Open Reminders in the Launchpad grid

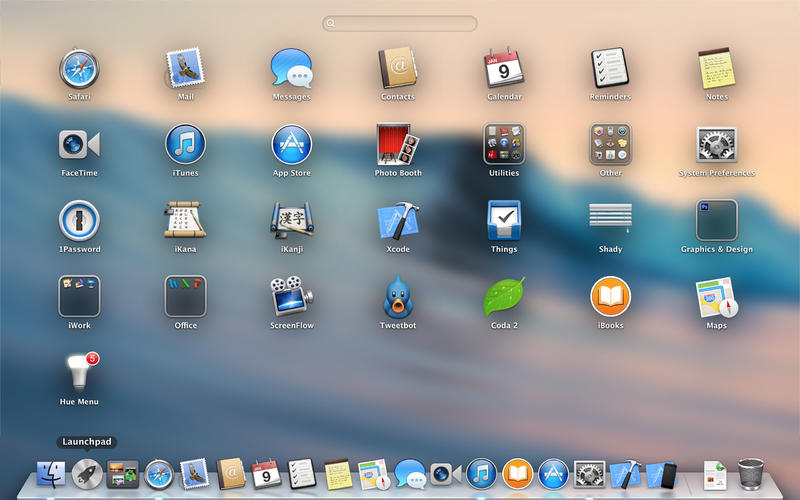point(610,68)
